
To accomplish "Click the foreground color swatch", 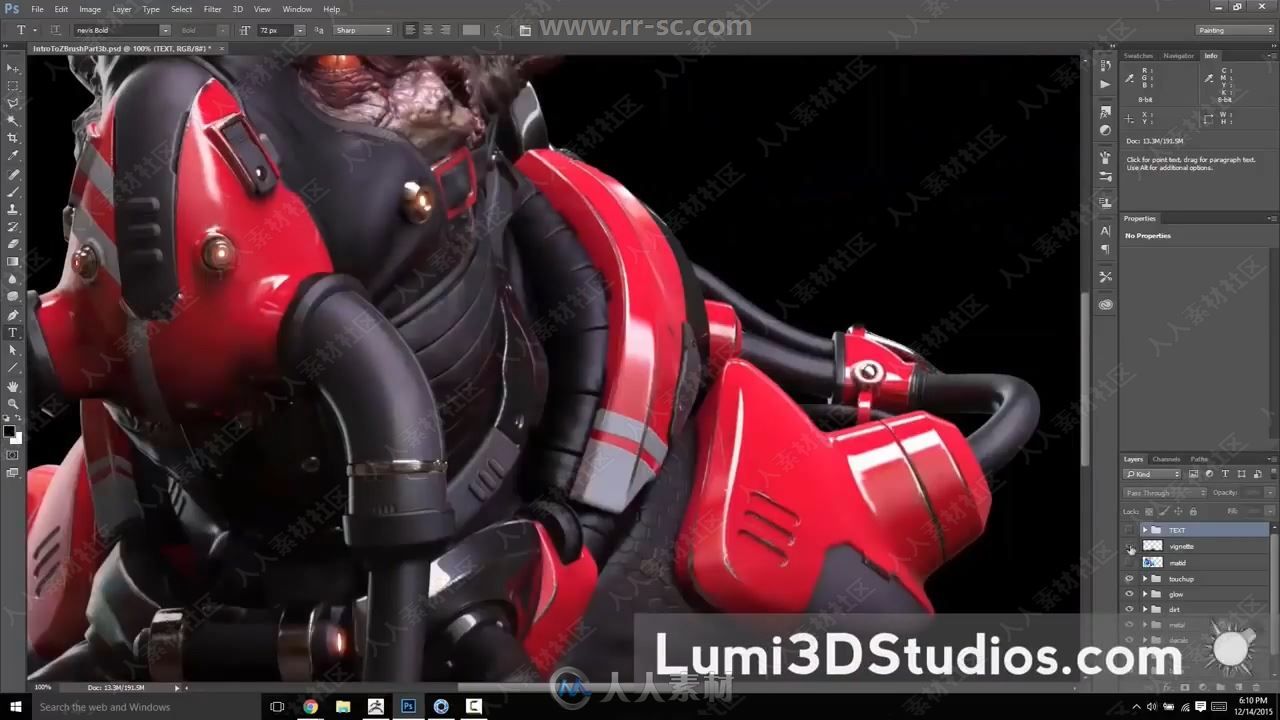I will [9, 431].
